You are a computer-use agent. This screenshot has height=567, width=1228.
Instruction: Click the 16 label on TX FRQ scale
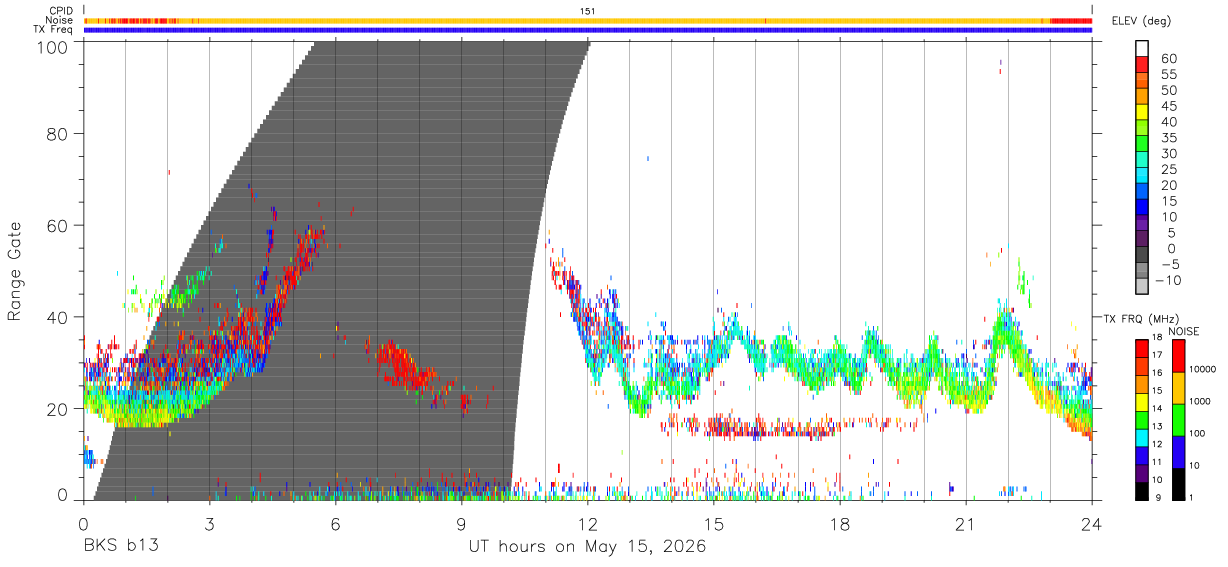click(1158, 373)
